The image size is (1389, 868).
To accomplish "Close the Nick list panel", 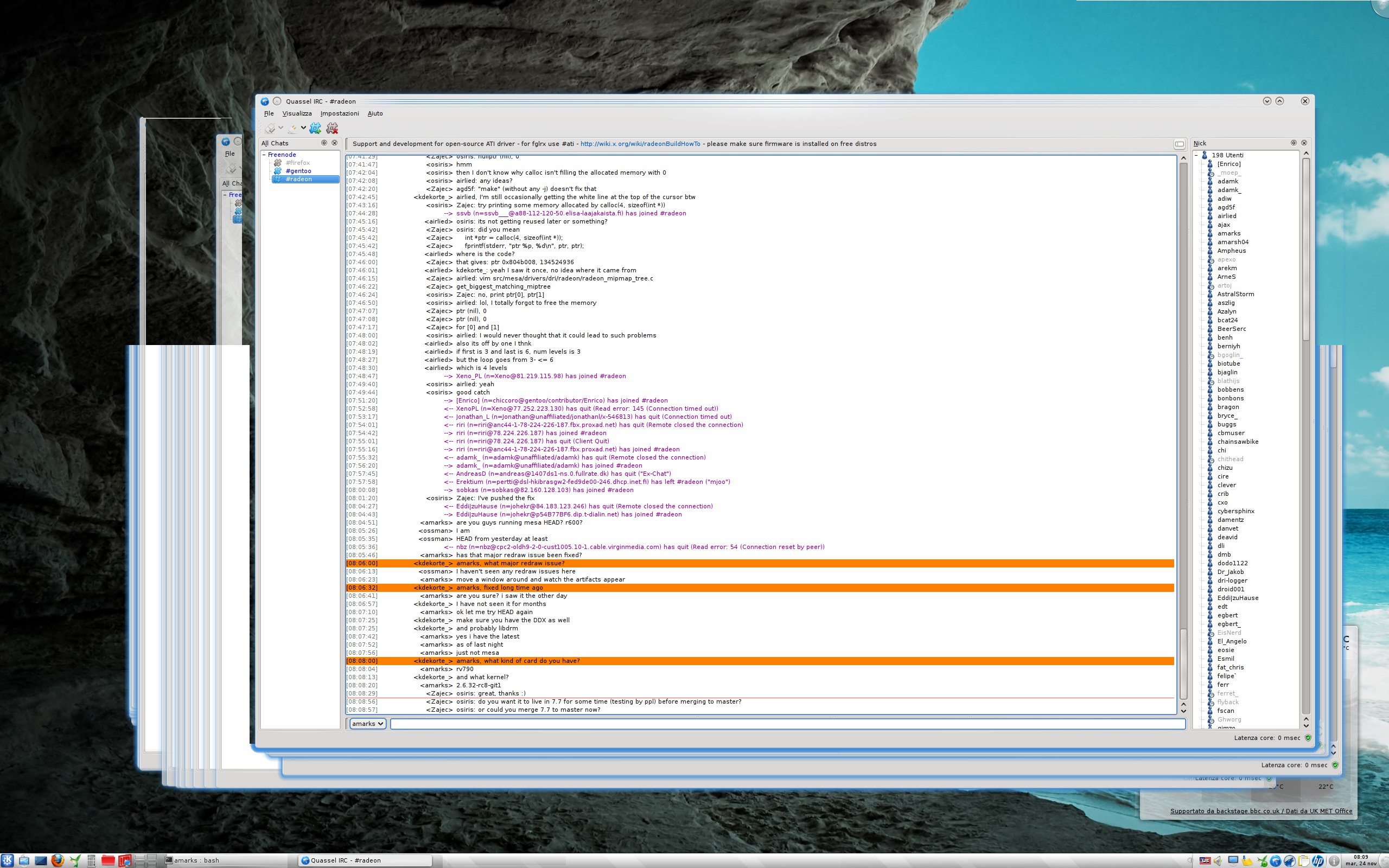I will [1304, 143].
